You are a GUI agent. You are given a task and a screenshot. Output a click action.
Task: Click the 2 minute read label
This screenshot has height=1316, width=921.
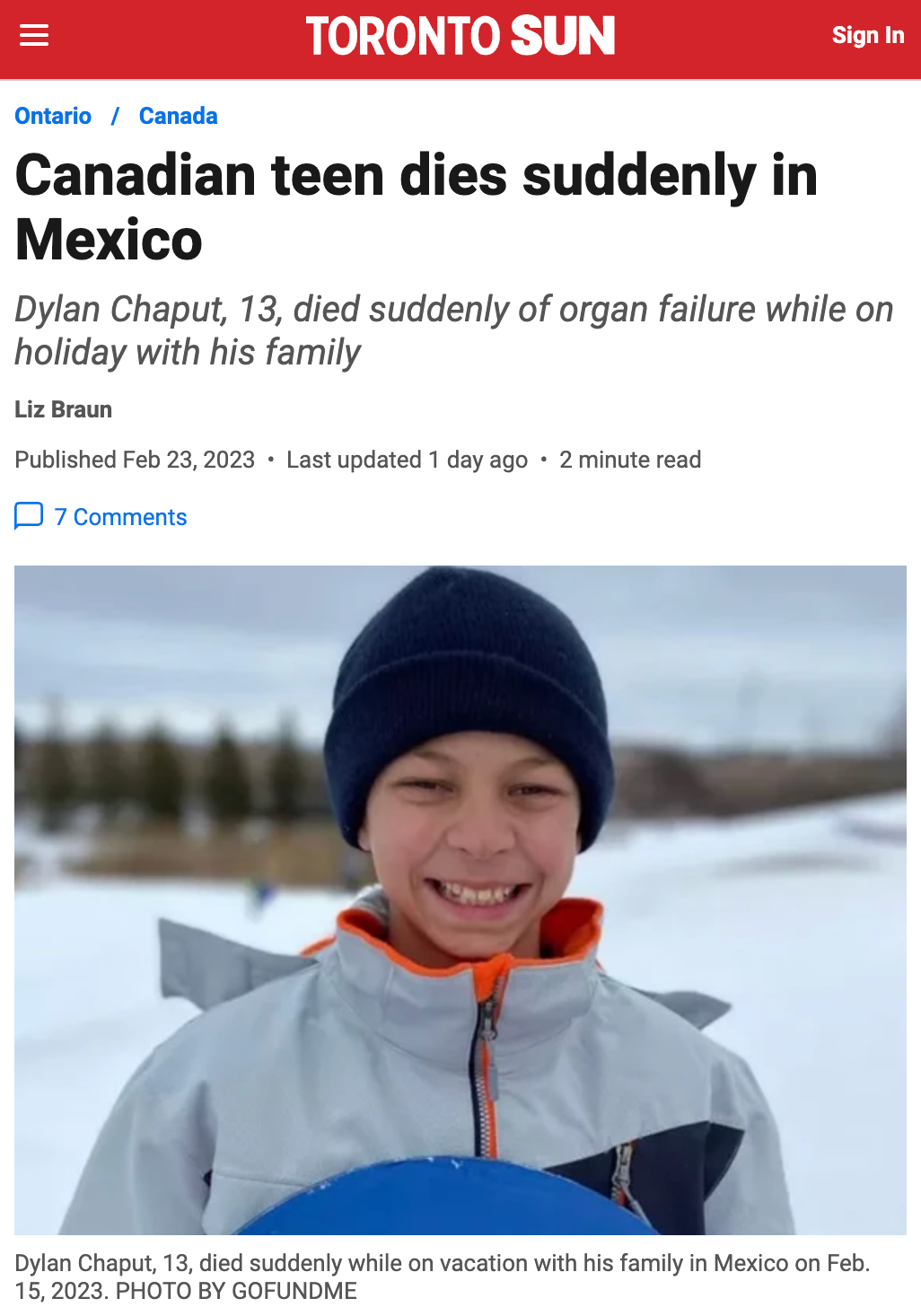(630, 460)
